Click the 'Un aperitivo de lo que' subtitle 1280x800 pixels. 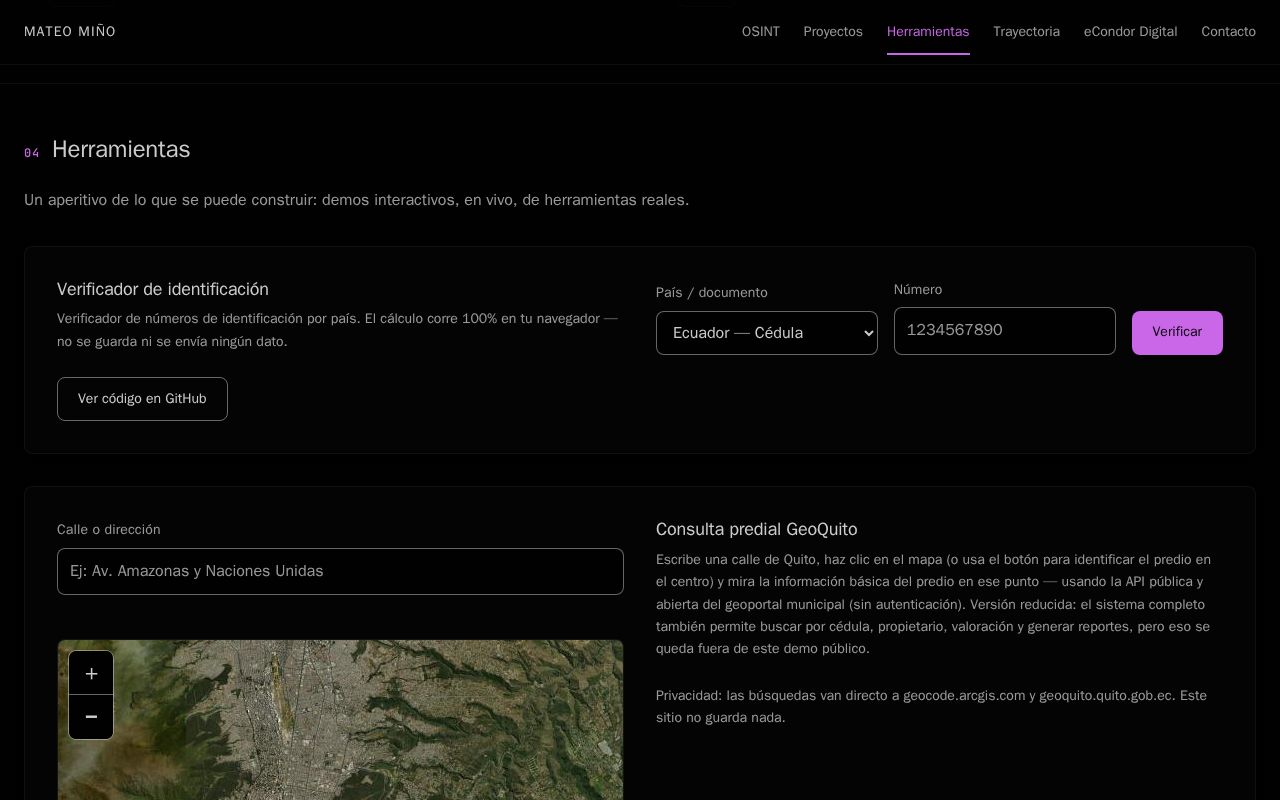tap(356, 200)
